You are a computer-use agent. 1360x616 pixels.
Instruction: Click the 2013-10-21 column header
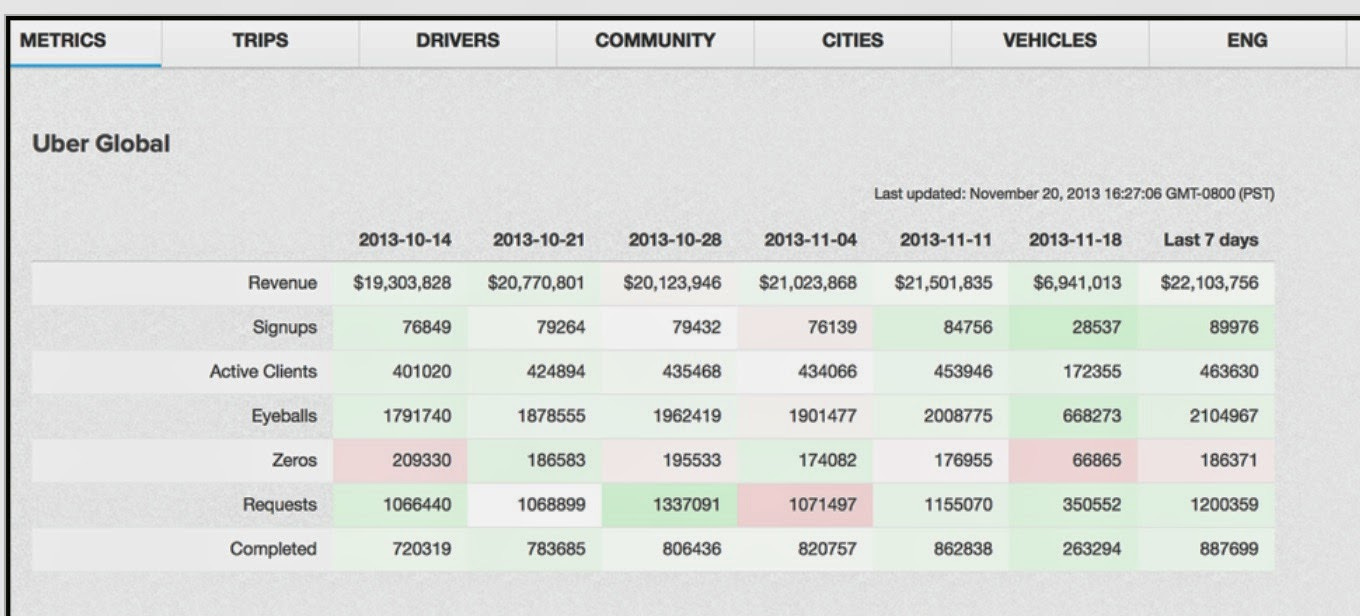pos(539,240)
